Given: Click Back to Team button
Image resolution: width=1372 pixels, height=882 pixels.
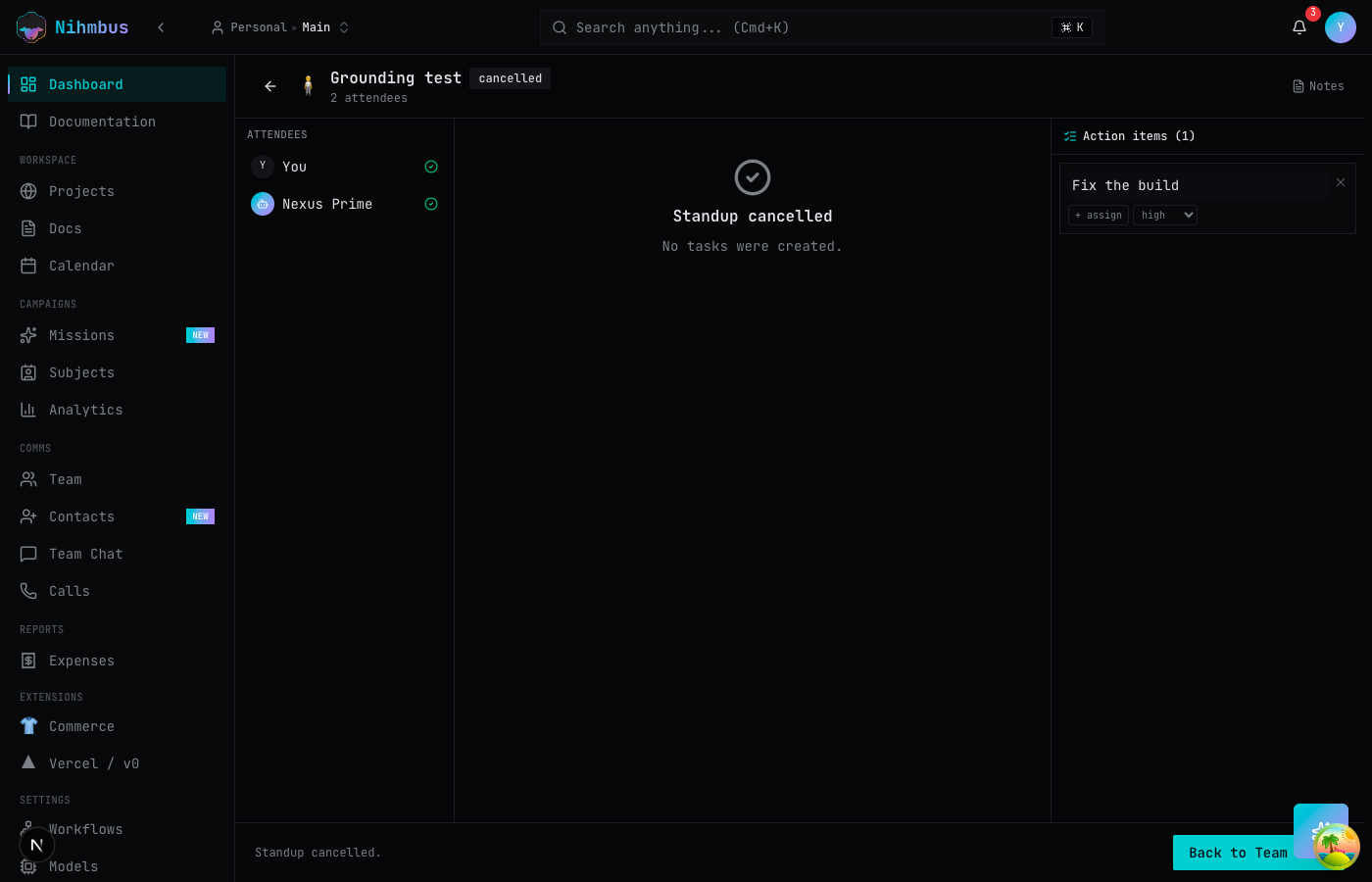Looking at the screenshot, I should (1237, 853).
